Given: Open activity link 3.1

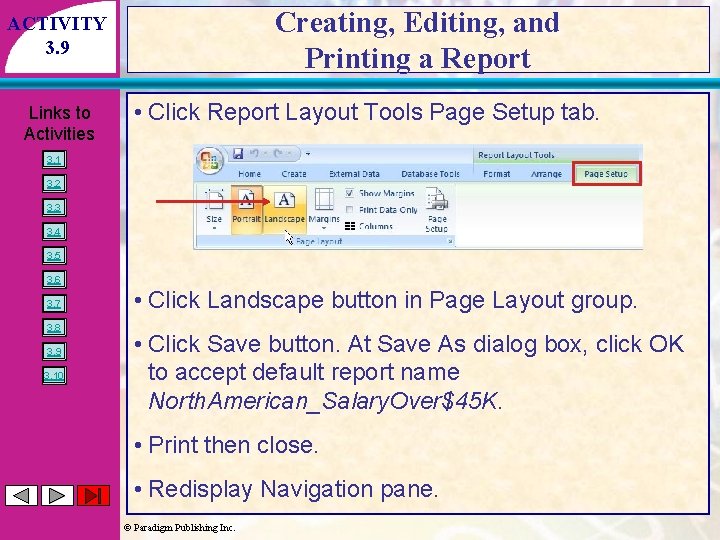Looking at the screenshot, I should (54, 159).
